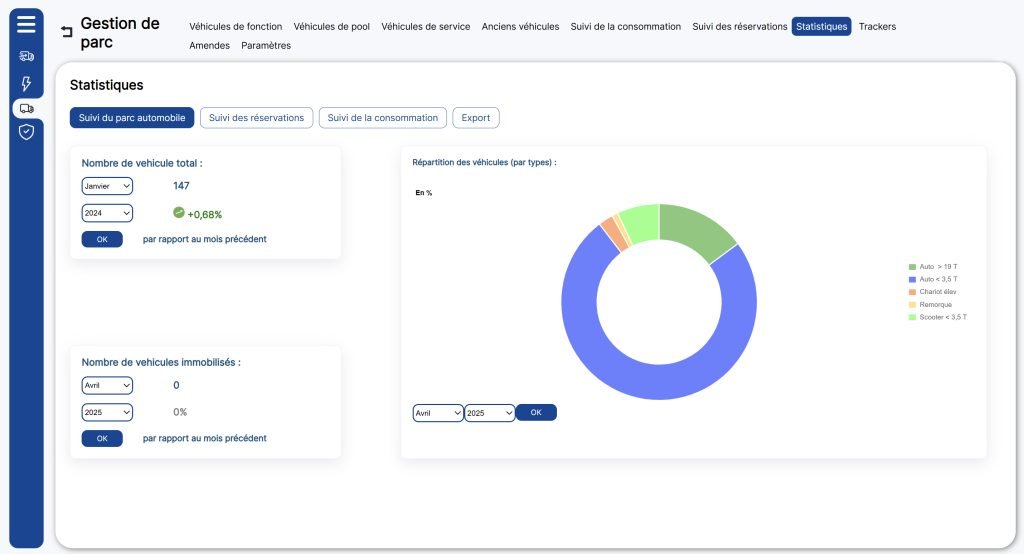Image resolution: width=1024 pixels, height=554 pixels.
Task: Open top Suivi des réservations menu item
Action: tap(740, 27)
